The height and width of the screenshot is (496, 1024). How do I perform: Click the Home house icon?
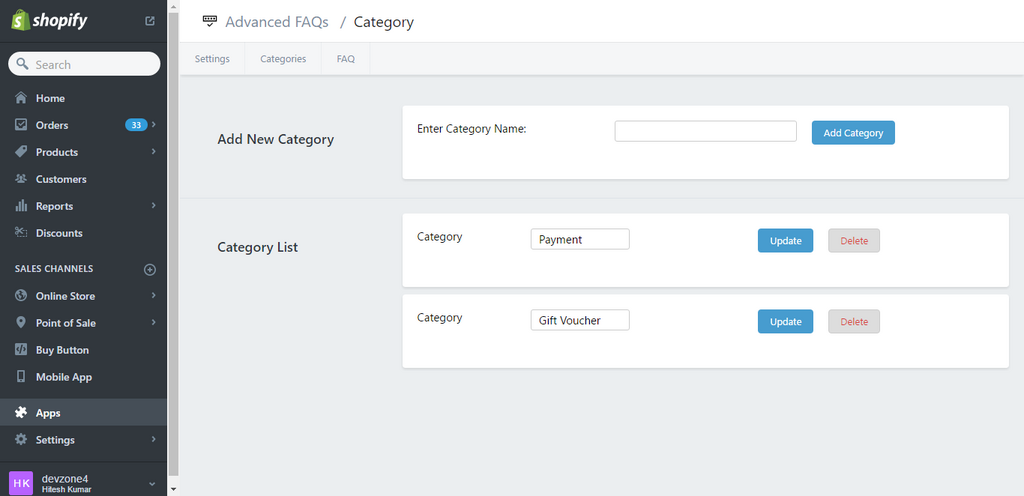(x=22, y=98)
